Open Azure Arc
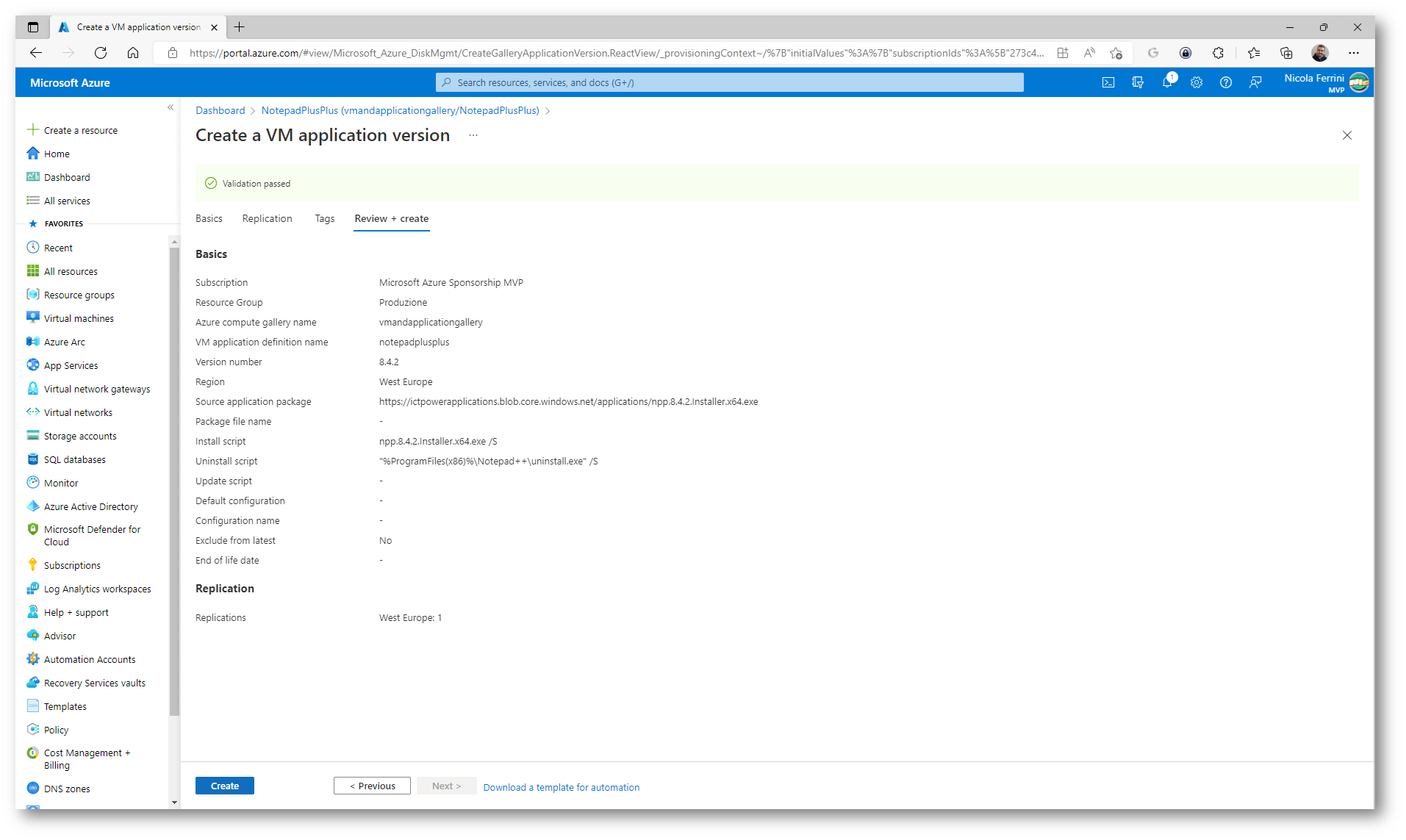 [x=65, y=342]
